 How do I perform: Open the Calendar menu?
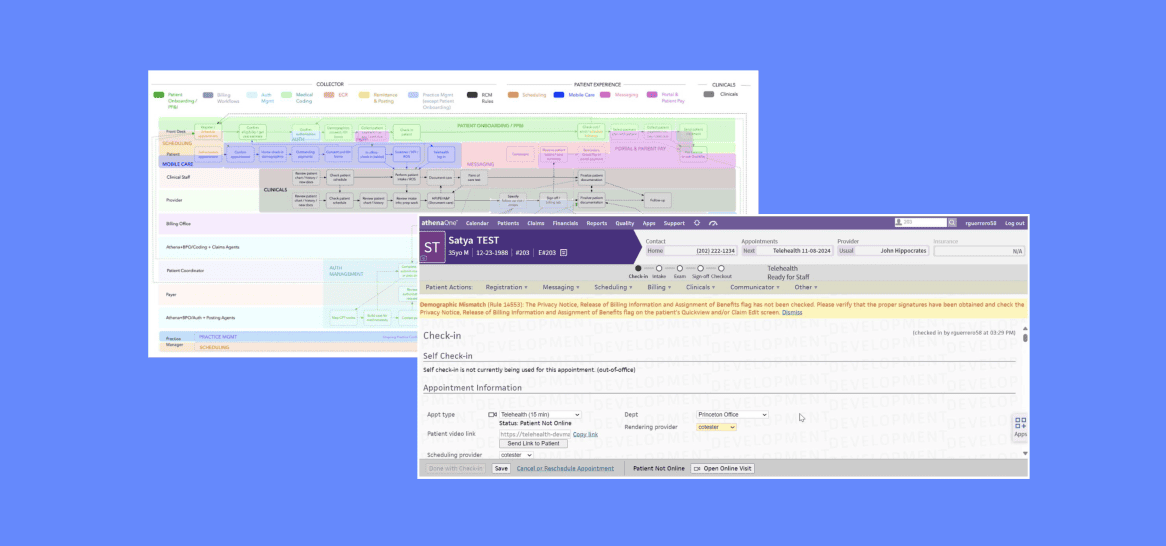(x=477, y=223)
